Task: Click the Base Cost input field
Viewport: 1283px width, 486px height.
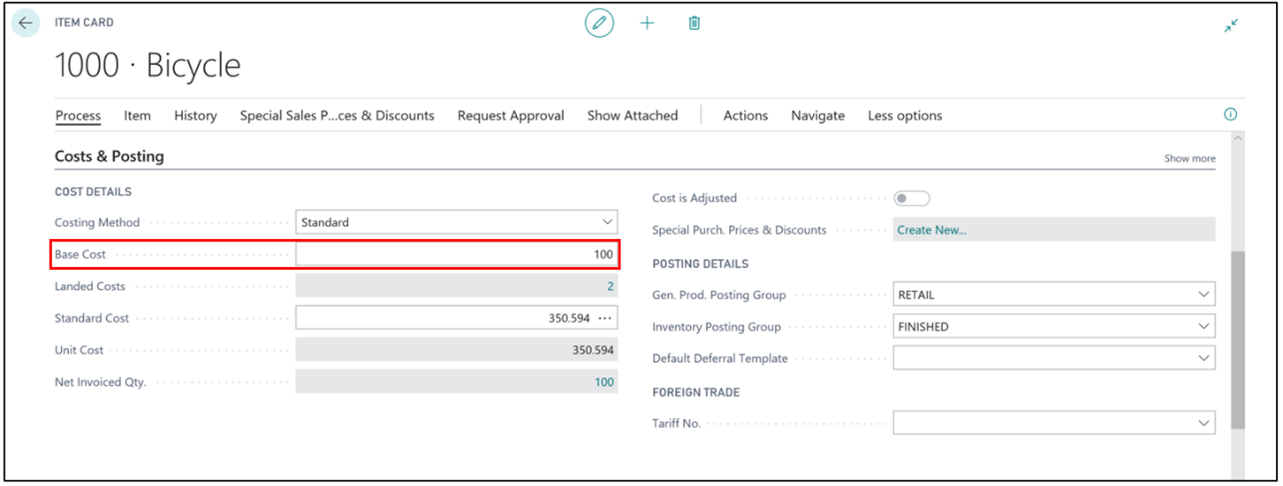Action: point(456,254)
